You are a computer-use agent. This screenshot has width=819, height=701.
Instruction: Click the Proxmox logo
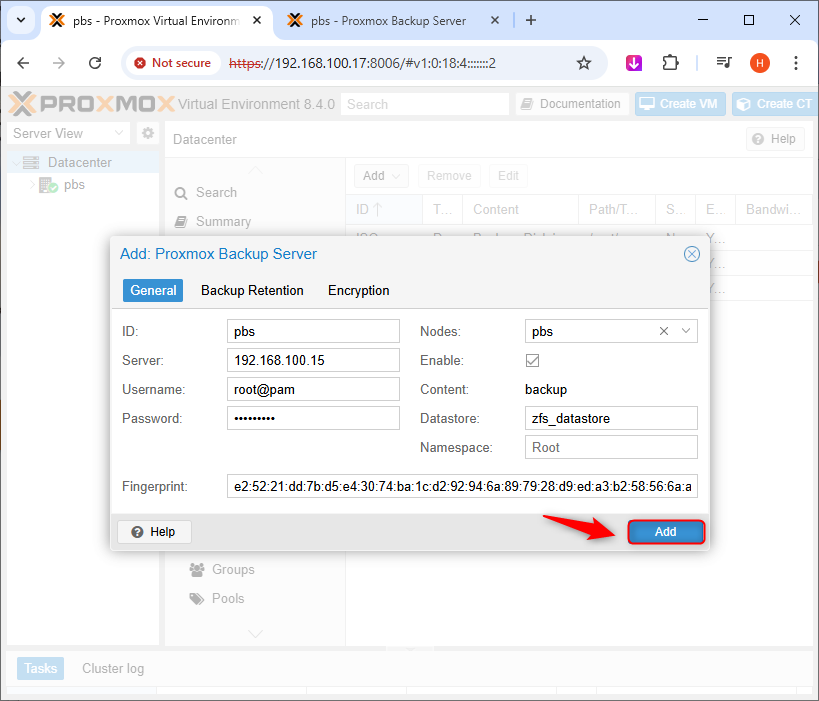92,103
